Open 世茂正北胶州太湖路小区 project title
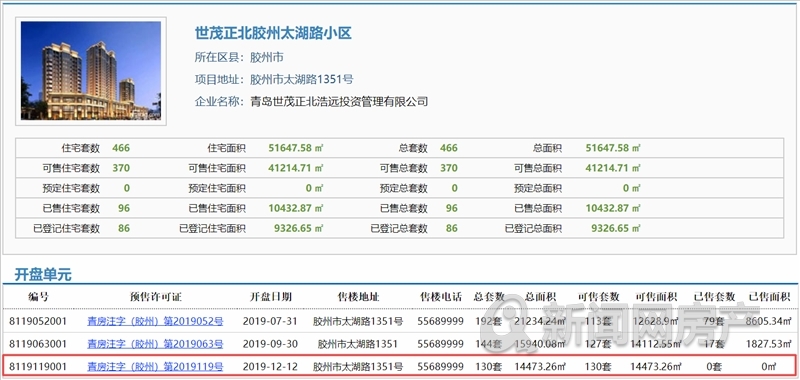 click(x=273, y=34)
